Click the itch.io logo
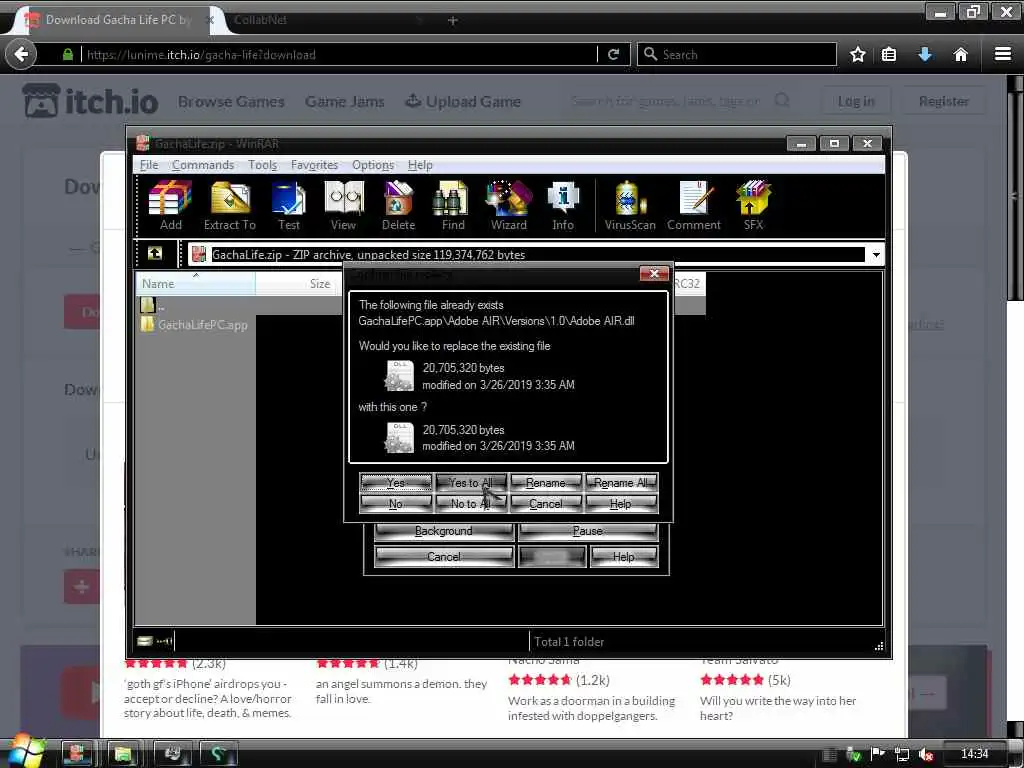Viewport: 1024px width, 768px height. 90,101
